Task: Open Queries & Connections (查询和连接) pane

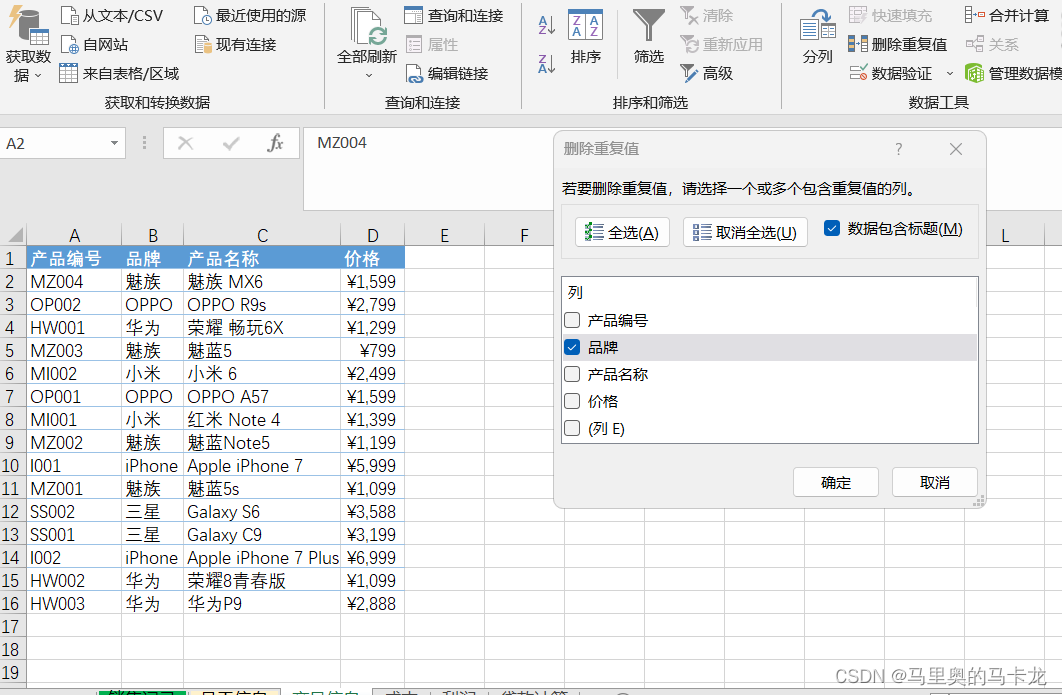Action: click(x=454, y=16)
